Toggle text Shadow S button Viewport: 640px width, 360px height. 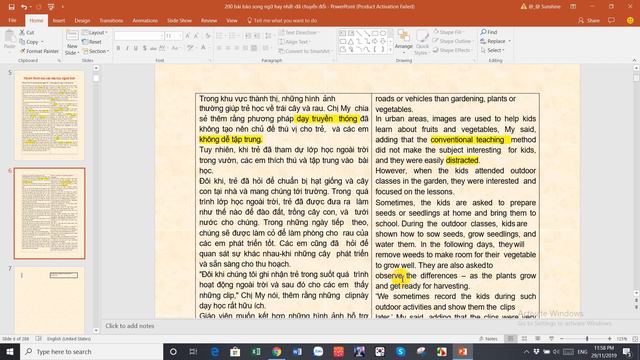pos(144,48)
